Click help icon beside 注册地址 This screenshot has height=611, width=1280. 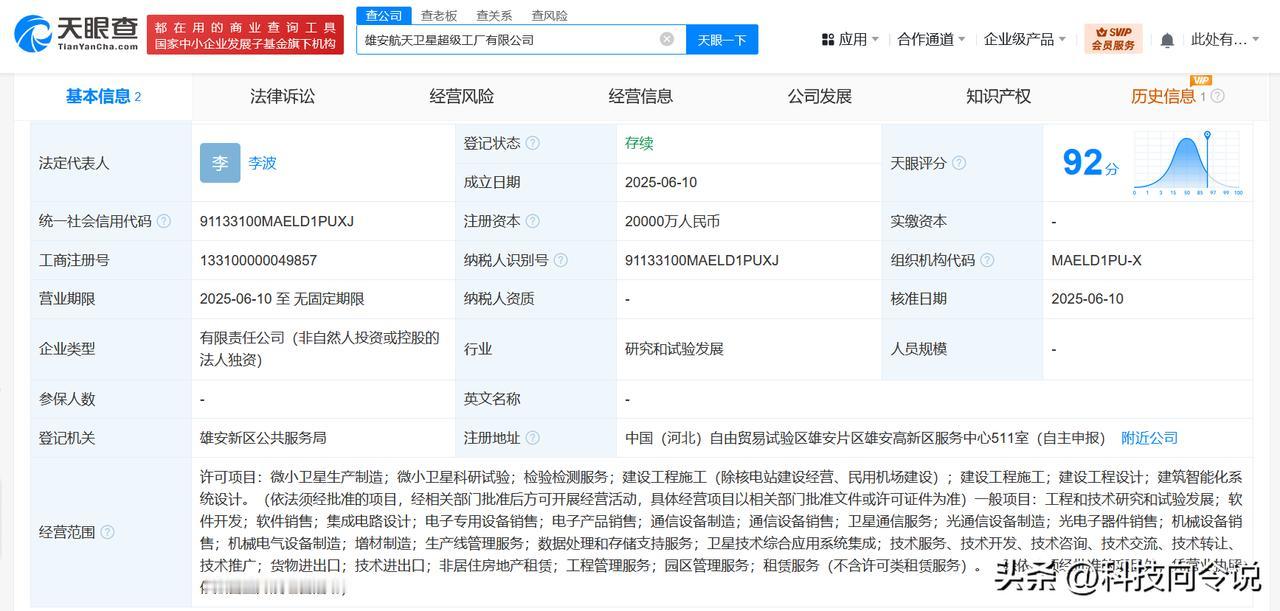533,438
